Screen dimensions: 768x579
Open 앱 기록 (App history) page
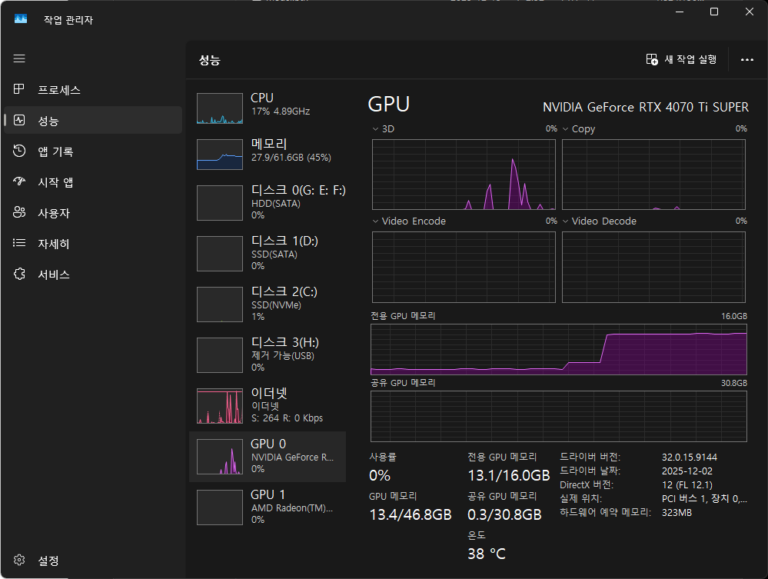[x=55, y=152]
